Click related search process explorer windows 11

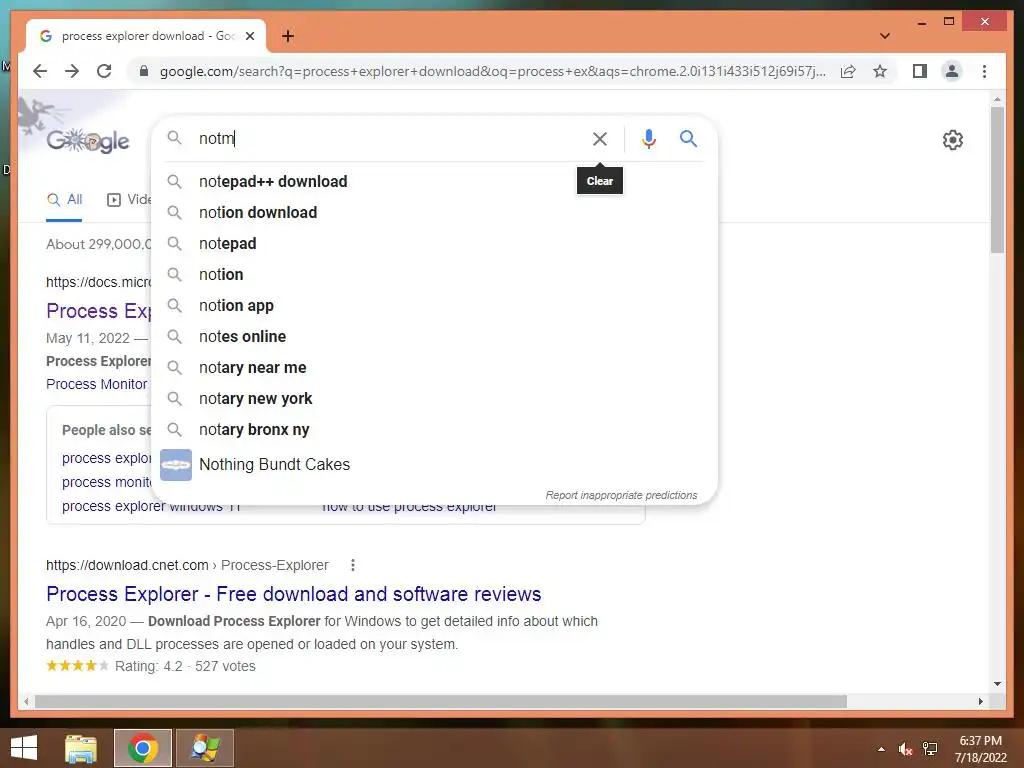coord(152,507)
